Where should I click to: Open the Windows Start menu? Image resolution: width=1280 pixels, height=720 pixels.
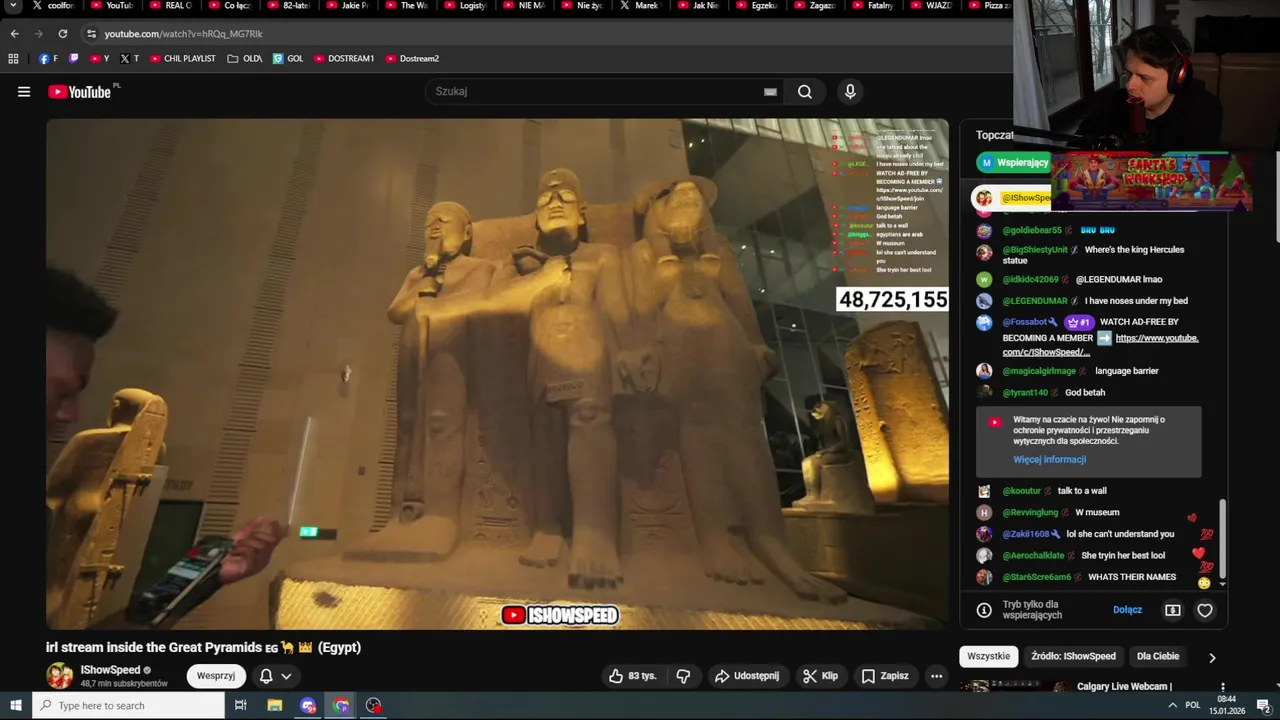pos(16,706)
